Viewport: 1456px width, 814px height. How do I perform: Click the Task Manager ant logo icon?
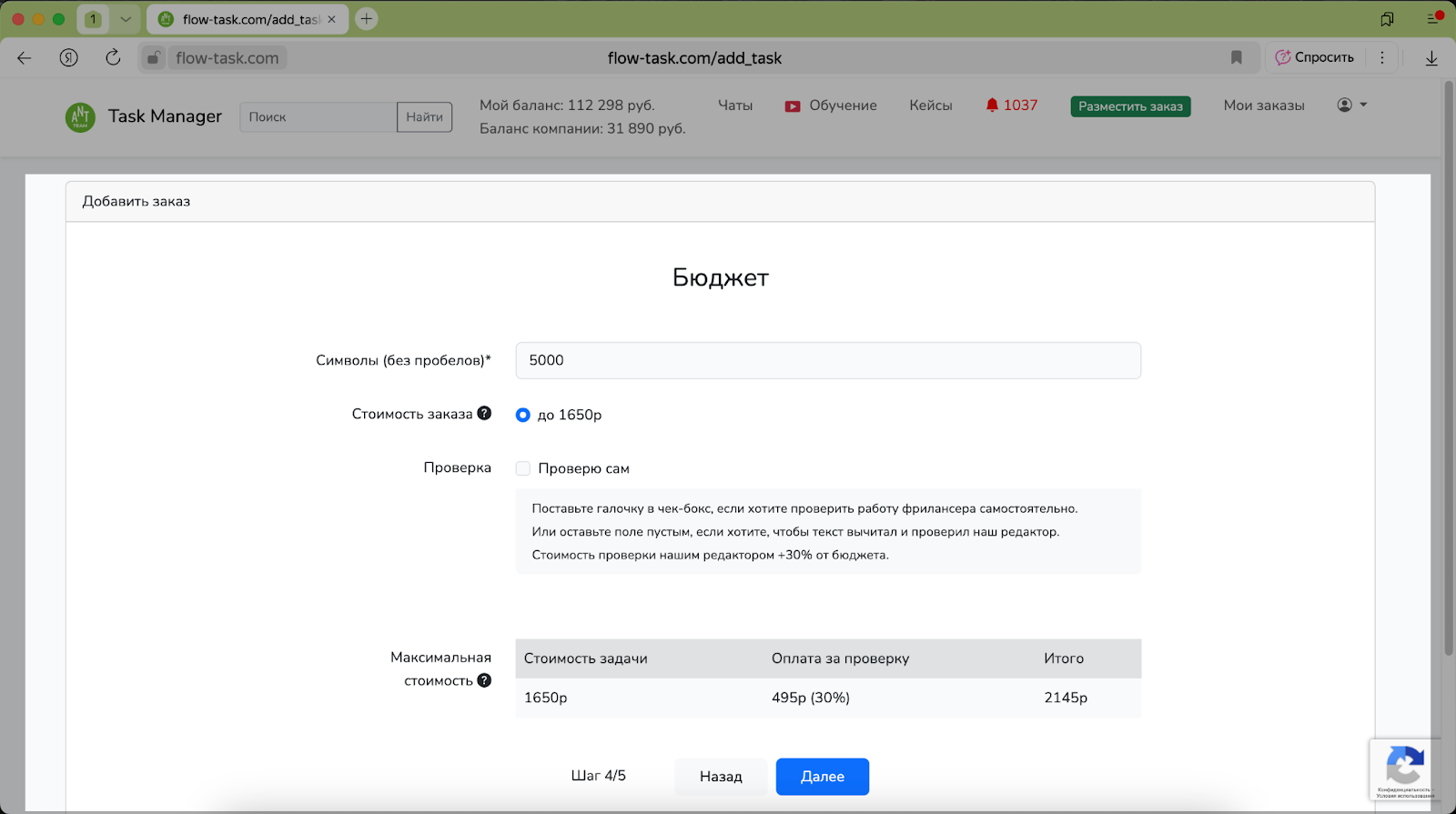pyautogui.click(x=80, y=116)
